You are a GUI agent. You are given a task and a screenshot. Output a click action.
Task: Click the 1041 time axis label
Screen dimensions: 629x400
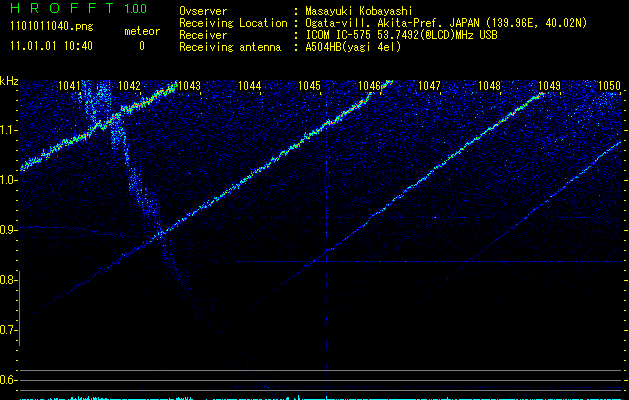pos(69,85)
